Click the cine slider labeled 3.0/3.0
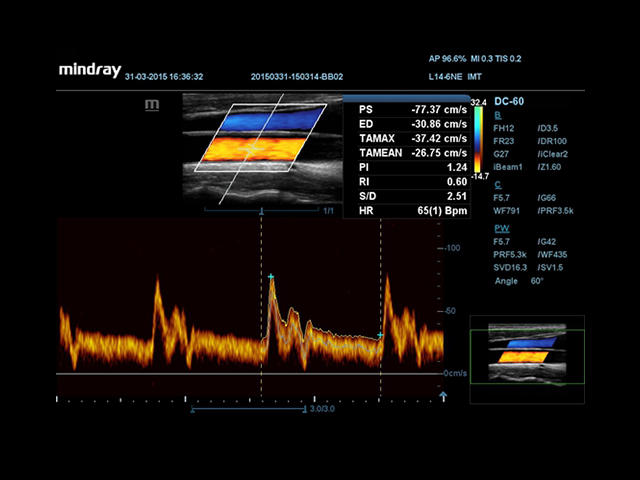Screen dimensions: 640x480 point(249,409)
